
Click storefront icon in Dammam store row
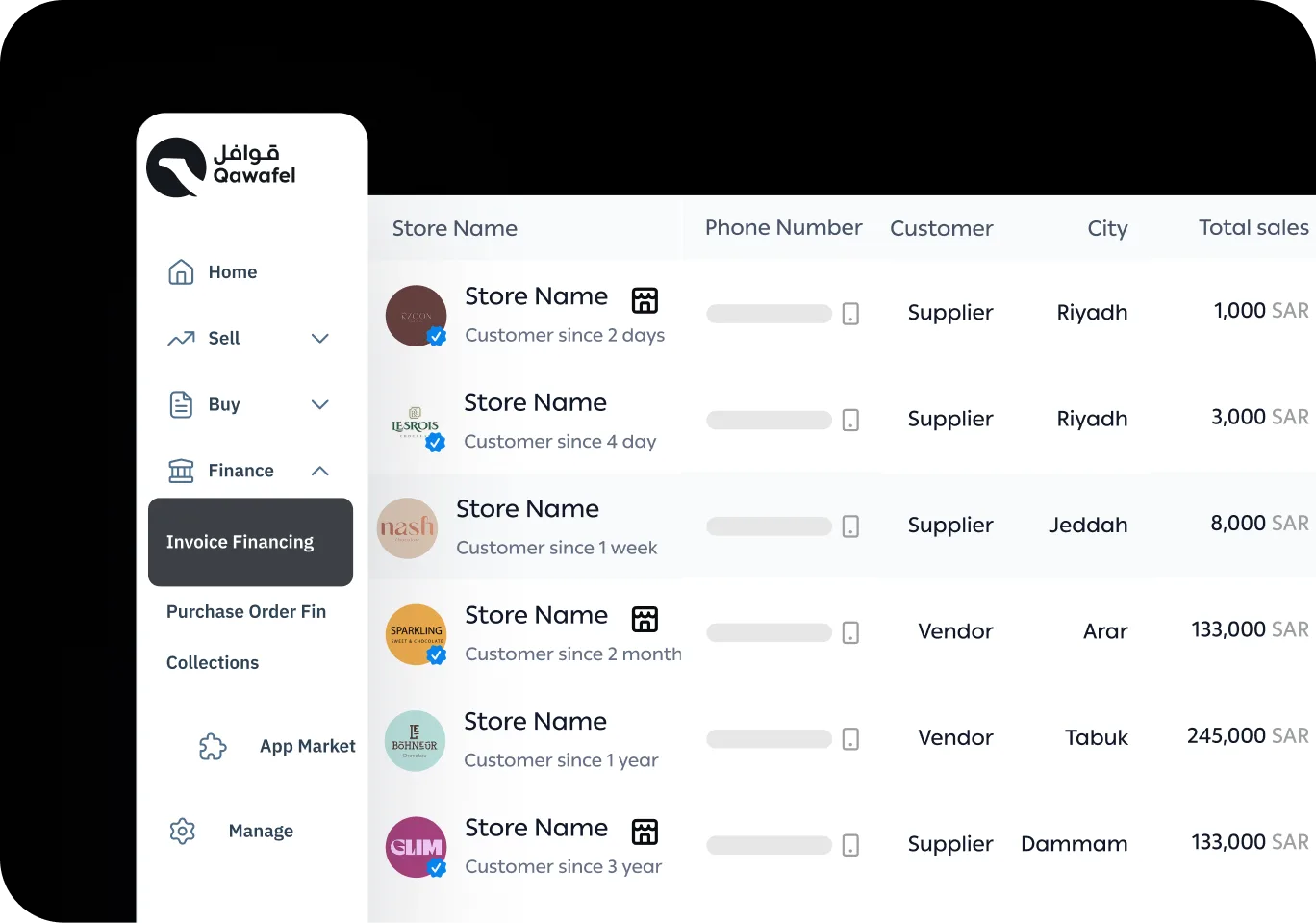645,832
